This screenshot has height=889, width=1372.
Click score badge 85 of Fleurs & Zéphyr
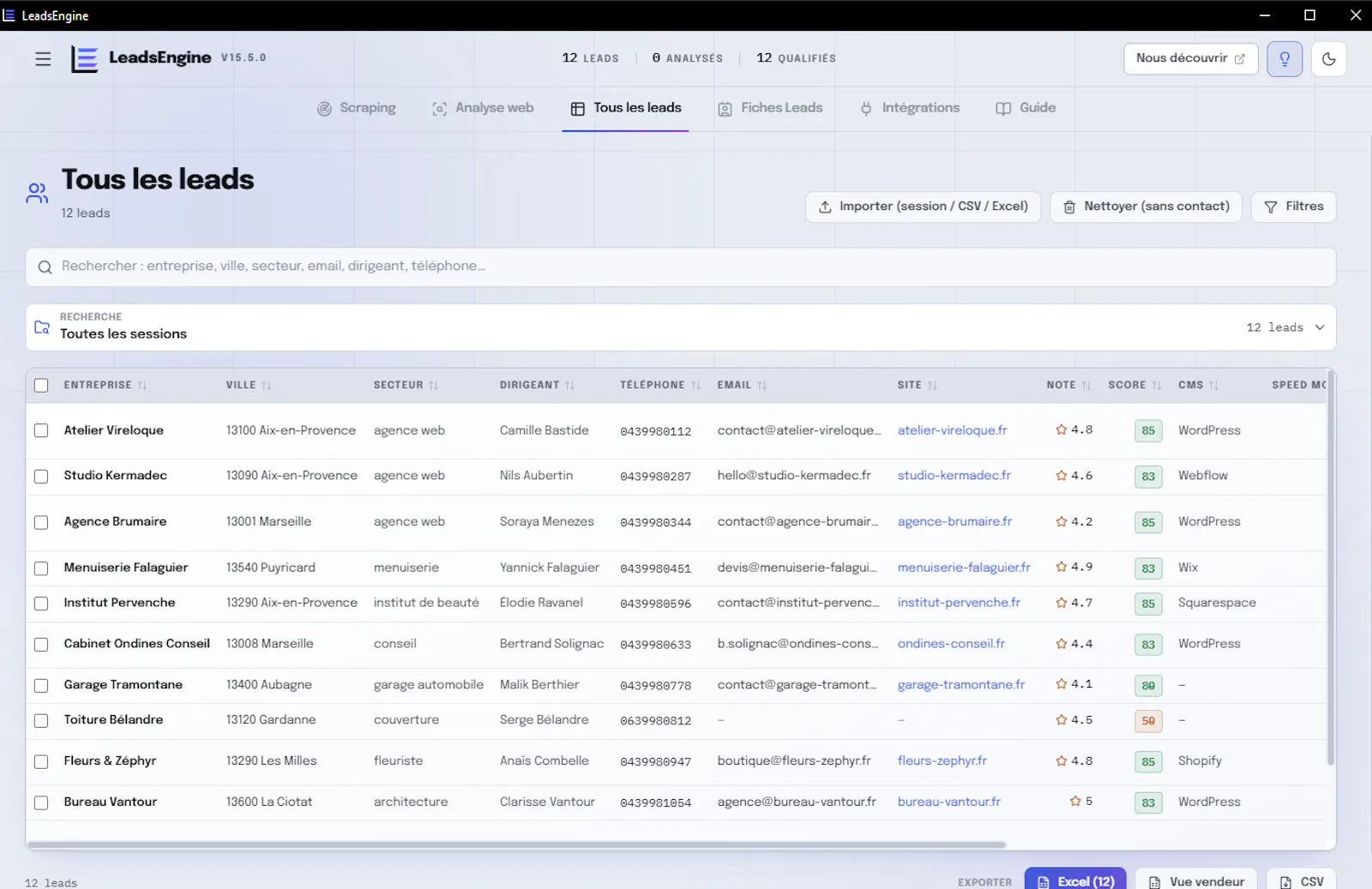coord(1148,761)
